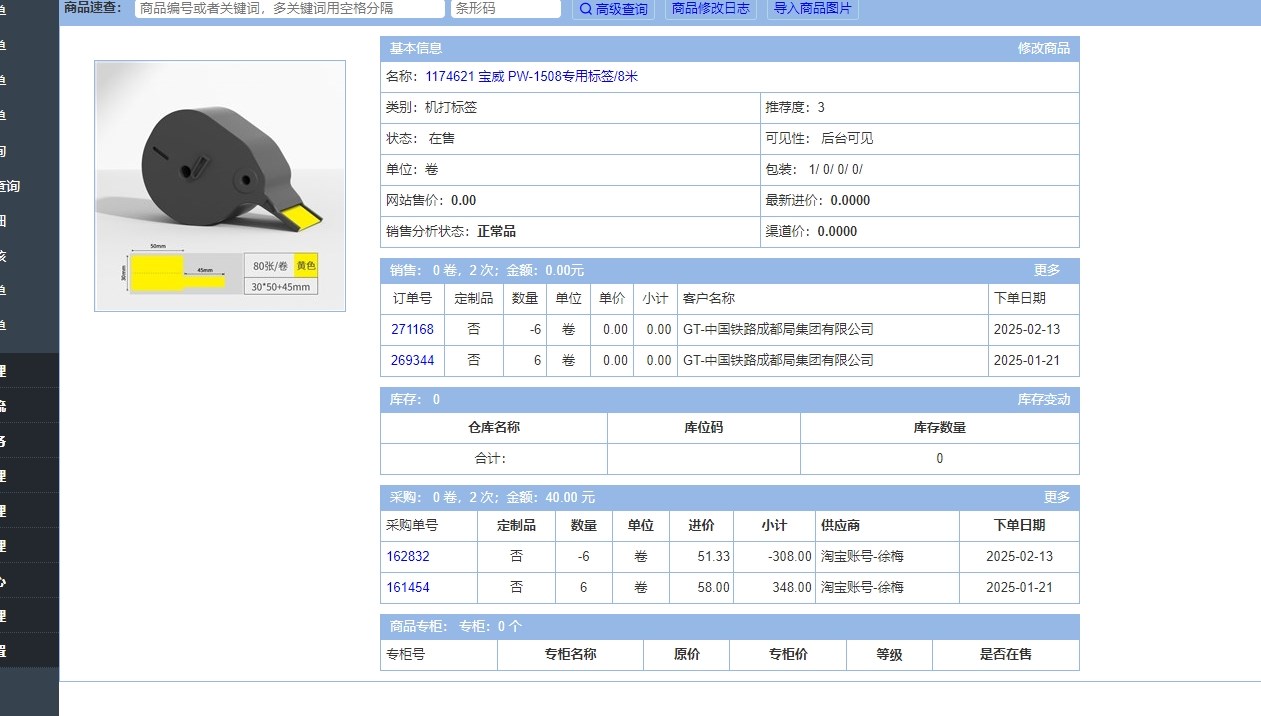The width and height of the screenshot is (1261, 716).
Task: Click 库位码 column header
Action: 703,427
